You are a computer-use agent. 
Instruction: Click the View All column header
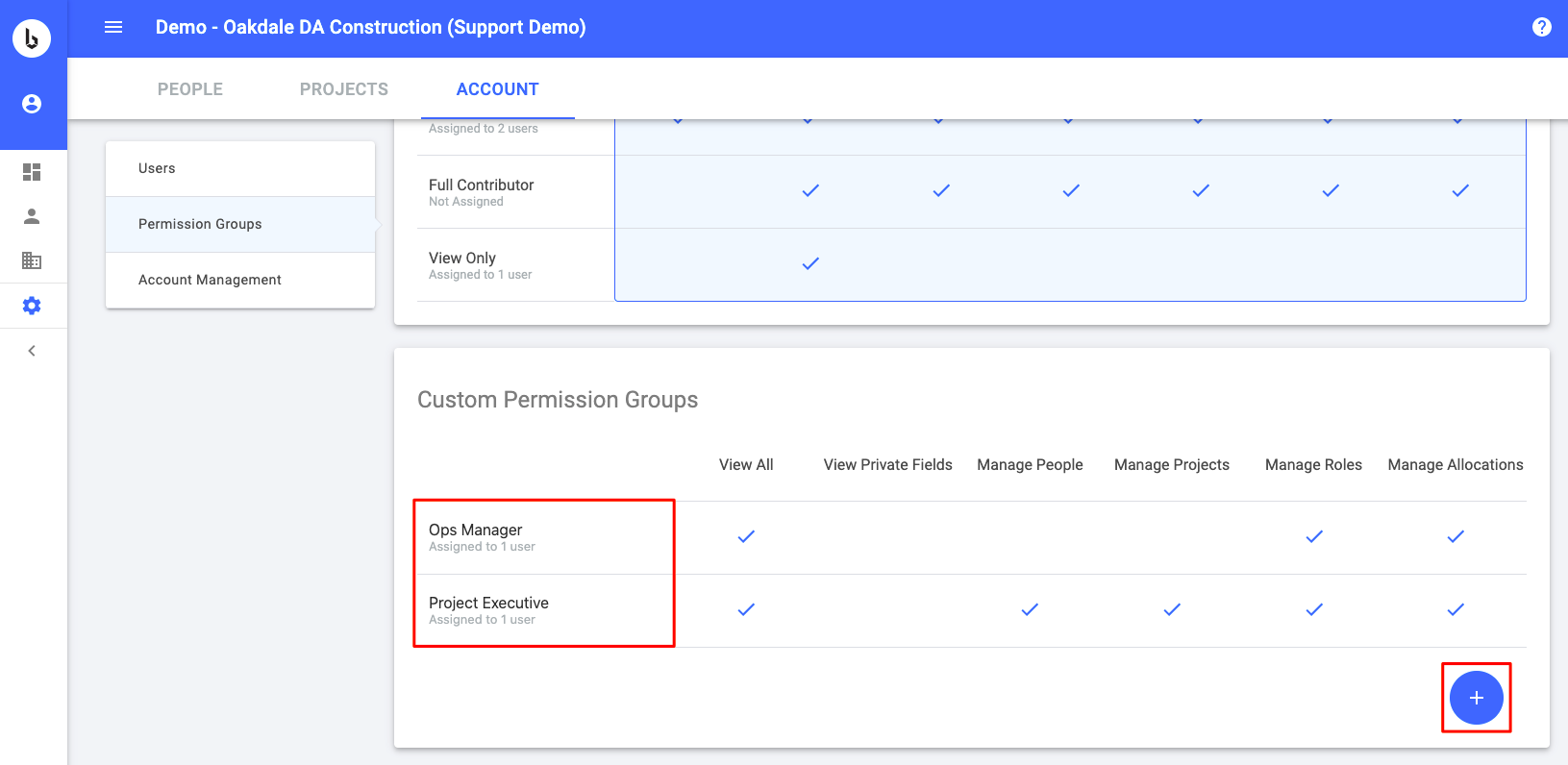(x=746, y=464)
